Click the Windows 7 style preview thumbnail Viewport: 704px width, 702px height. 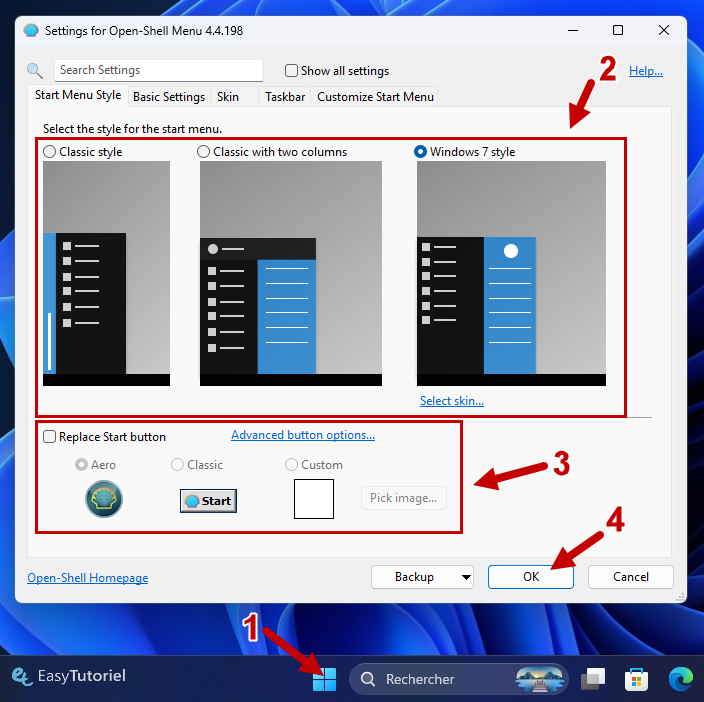pyautogui.click(x=511, y=273)
